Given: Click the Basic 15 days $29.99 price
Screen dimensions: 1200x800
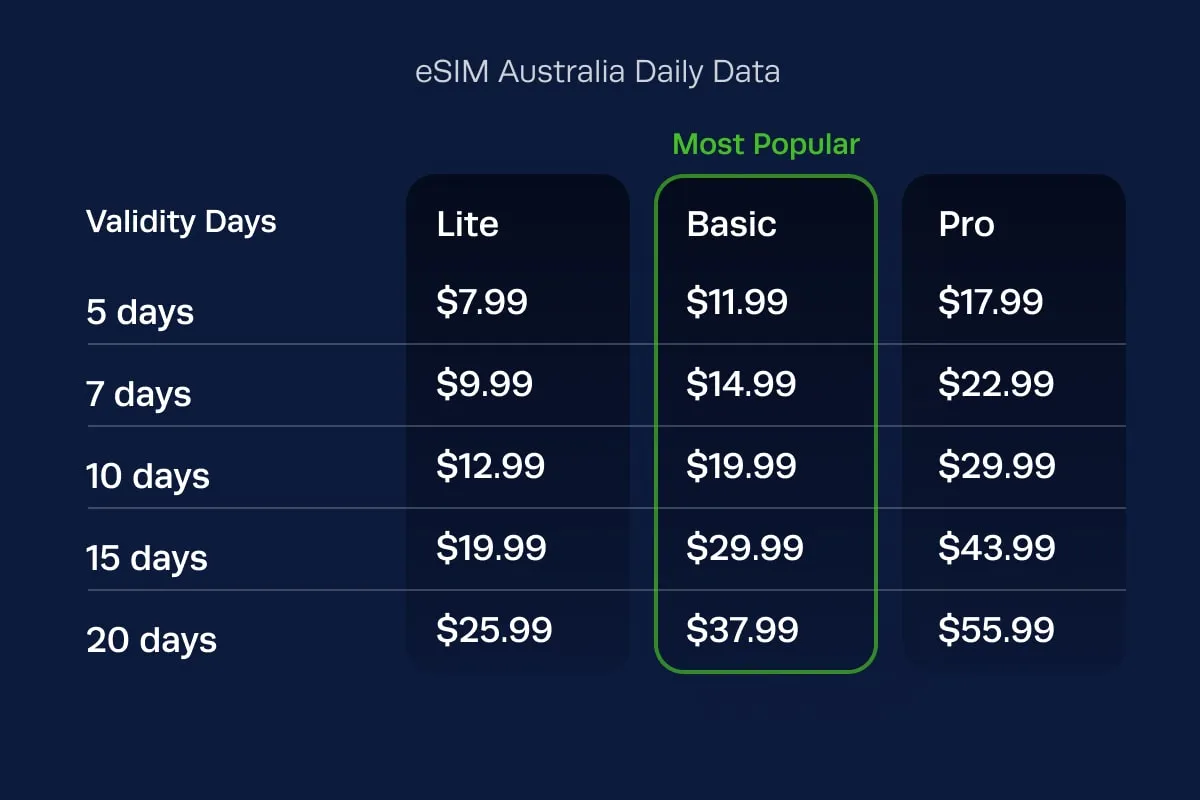Looking at the screenshot, I should [x=744, y=548].
